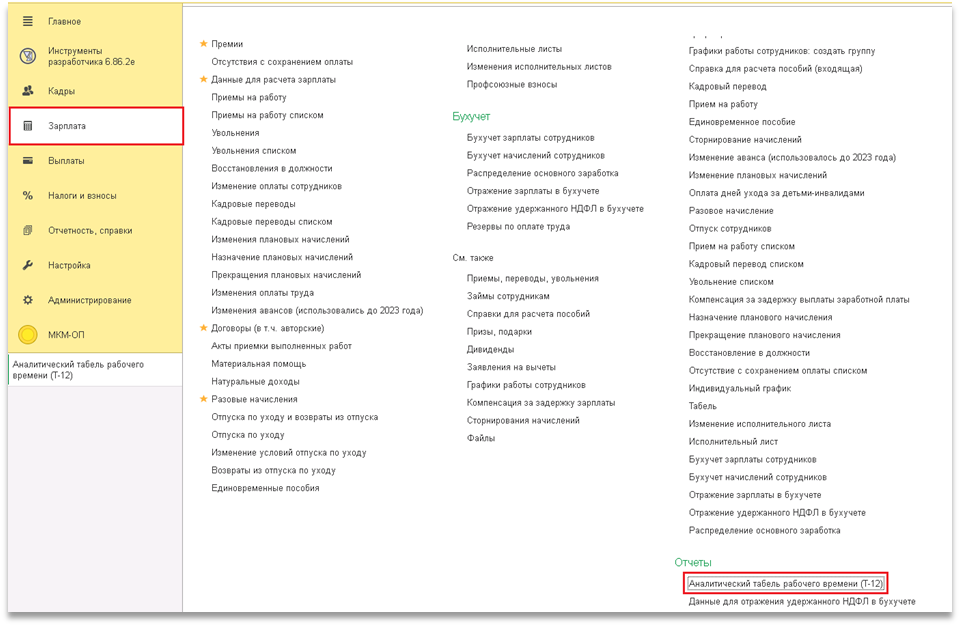Image resolution: width=961 pixels, height=626 pixels.
Task: Go to Займы сотрудникам
Action: [508, 296]
